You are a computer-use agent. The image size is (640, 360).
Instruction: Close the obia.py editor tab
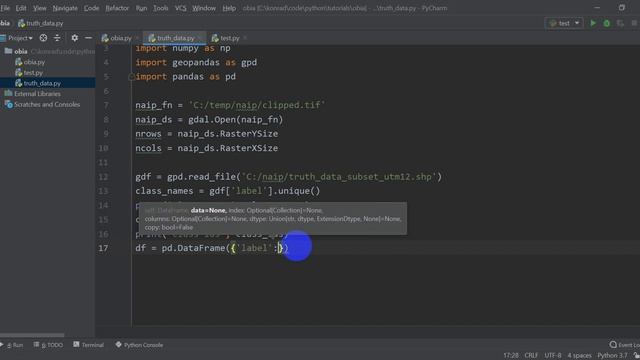coord(137,38)
